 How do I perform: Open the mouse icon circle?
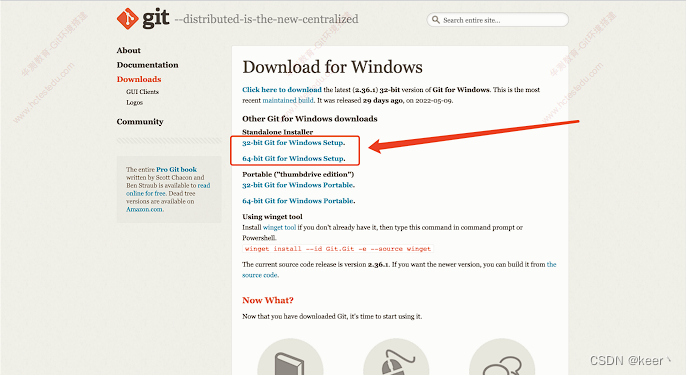[x=396, y=358]
